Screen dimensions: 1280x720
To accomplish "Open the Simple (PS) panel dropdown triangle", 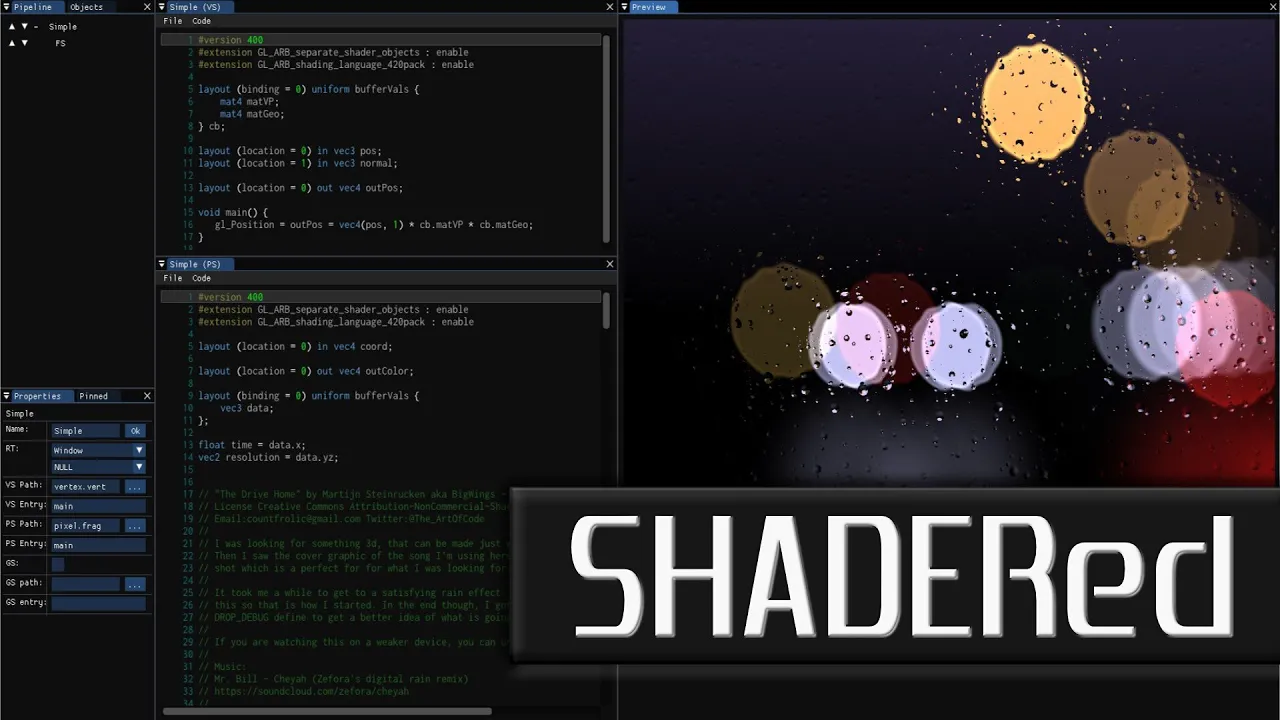I will [x=163, y=264].
